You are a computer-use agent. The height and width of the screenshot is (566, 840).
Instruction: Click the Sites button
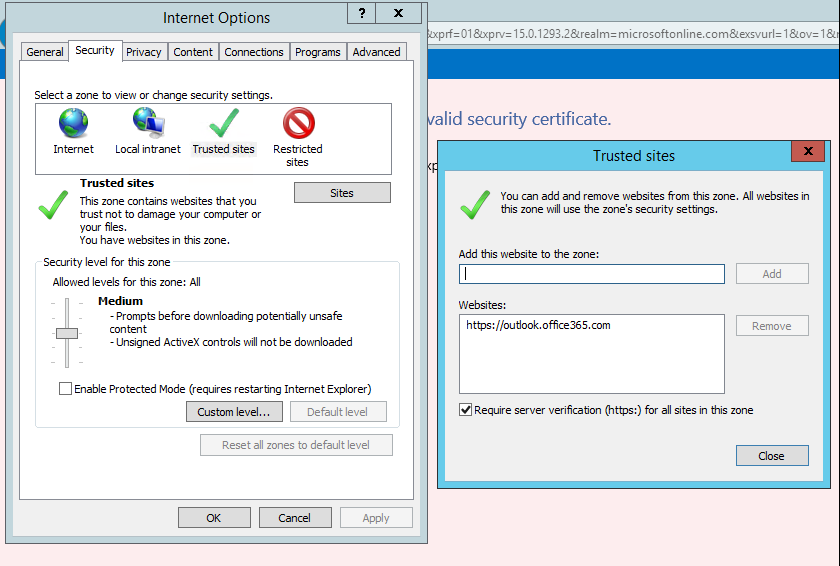click(342, 193)
